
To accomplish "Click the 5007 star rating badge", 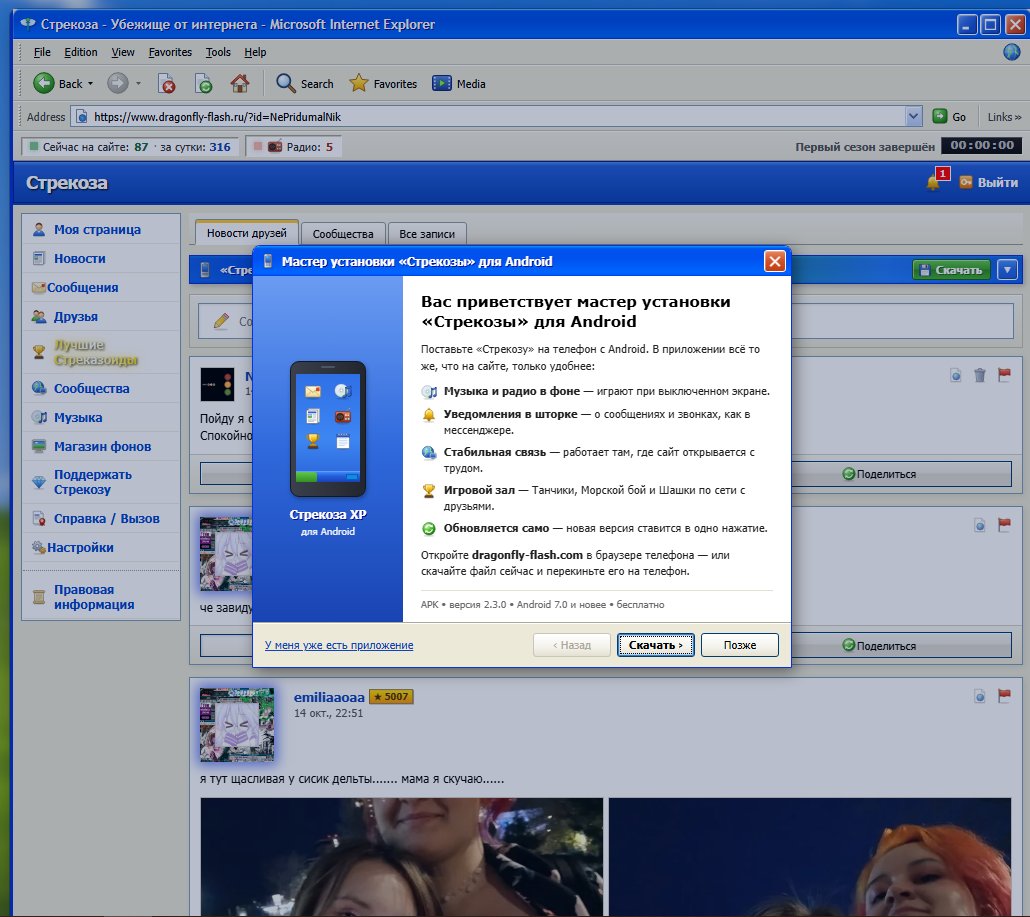I will coord(392,696).
